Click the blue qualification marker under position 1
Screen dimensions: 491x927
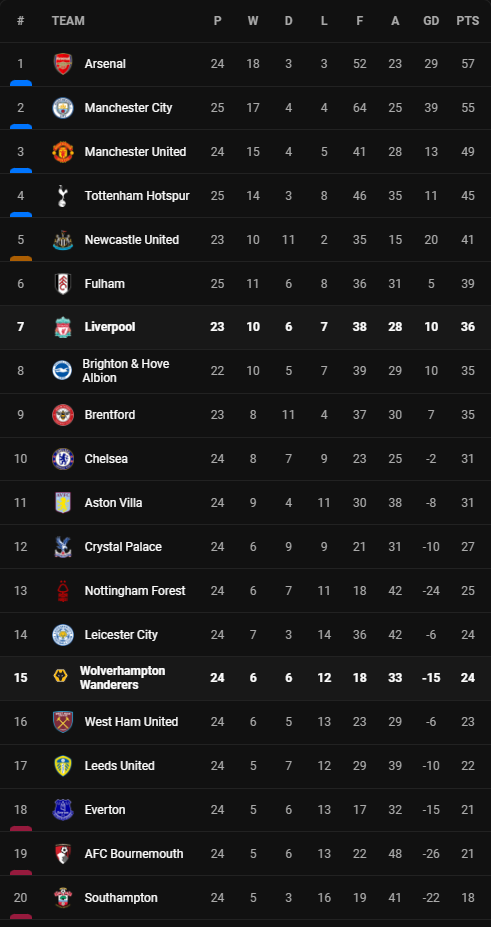pos(21,83)
